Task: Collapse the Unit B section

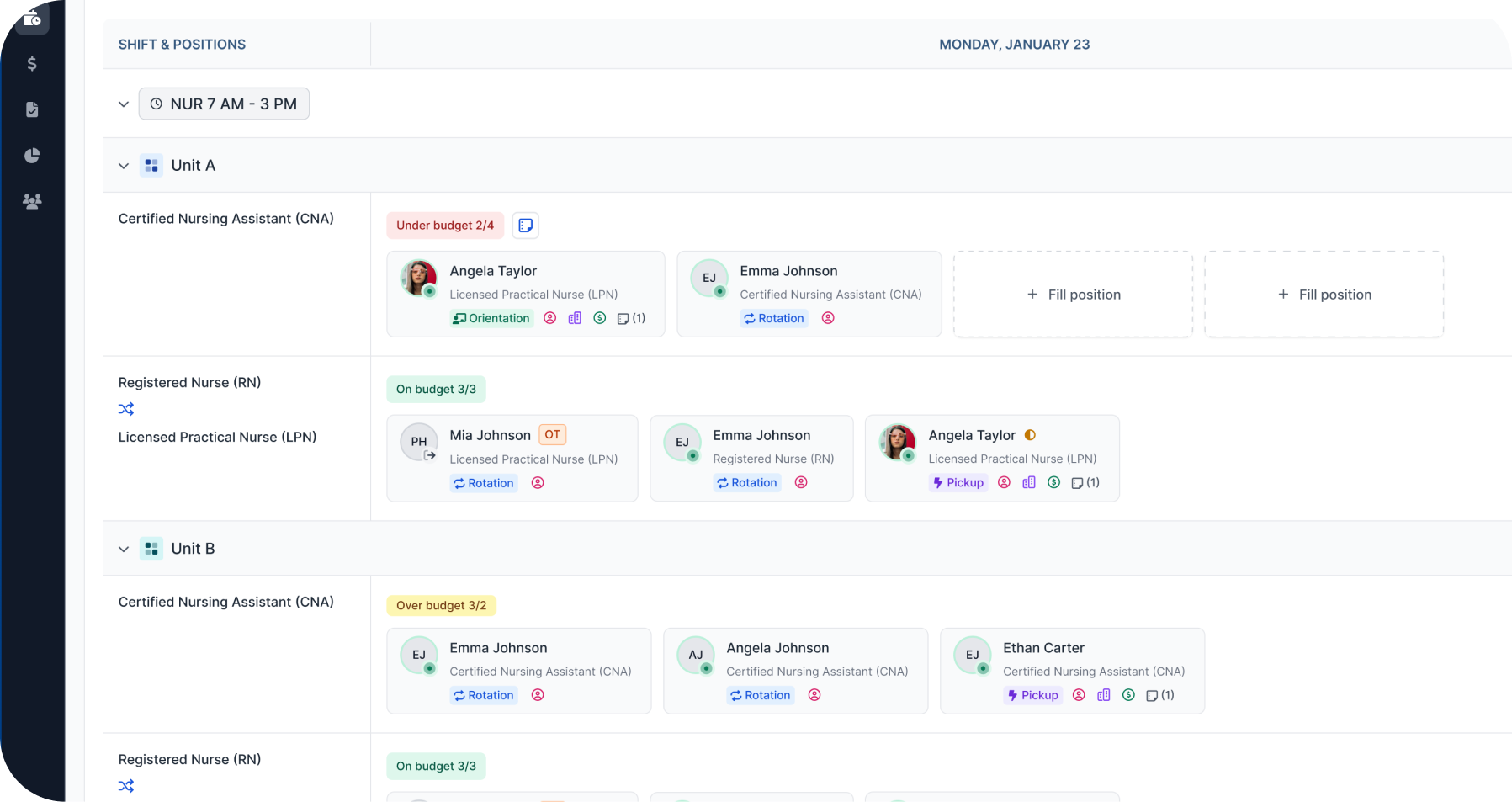Action: click(x=123, y=548)
